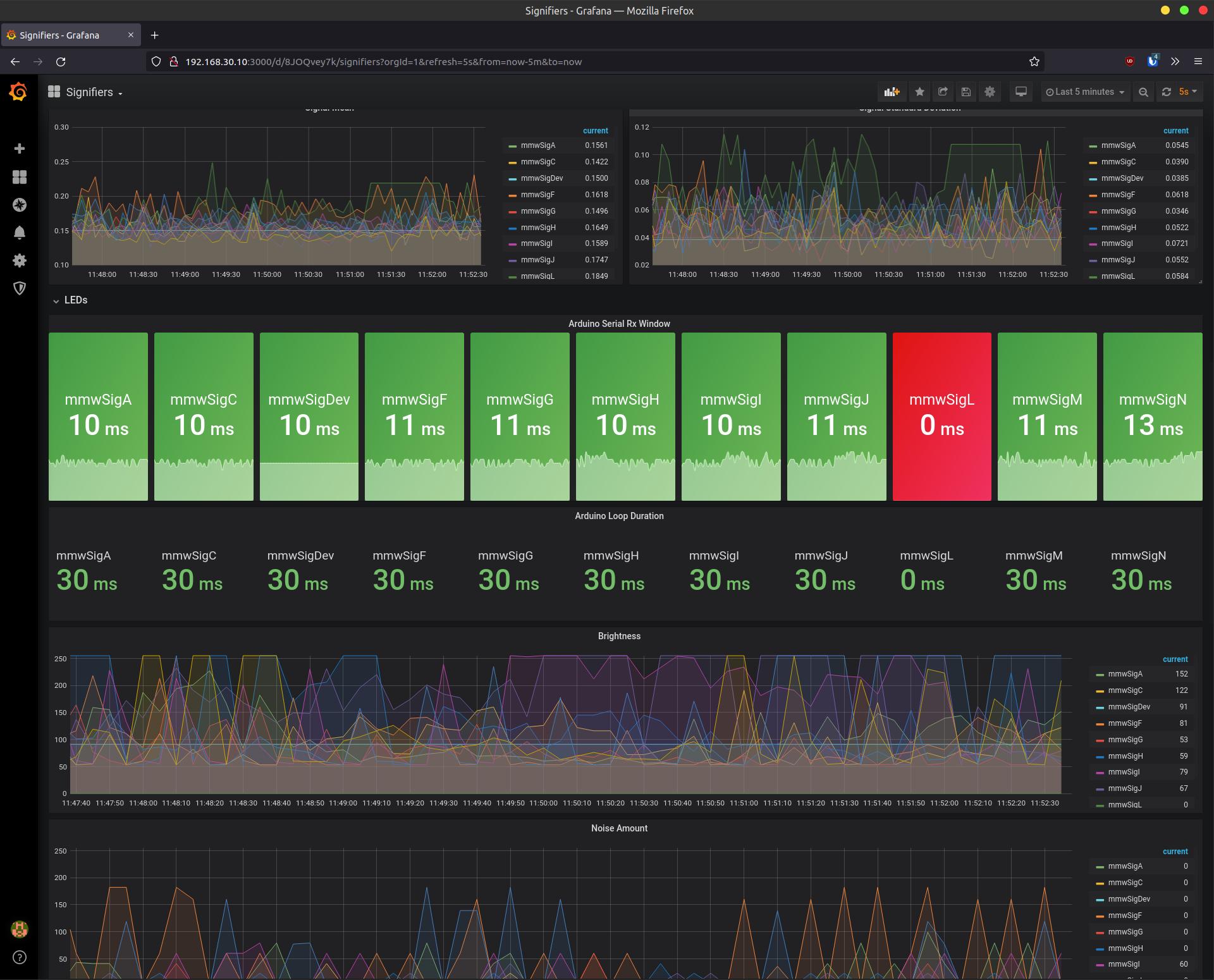Sort Brightness legend by current column
Screen dimensions: 1214x980
(1175, 659)
